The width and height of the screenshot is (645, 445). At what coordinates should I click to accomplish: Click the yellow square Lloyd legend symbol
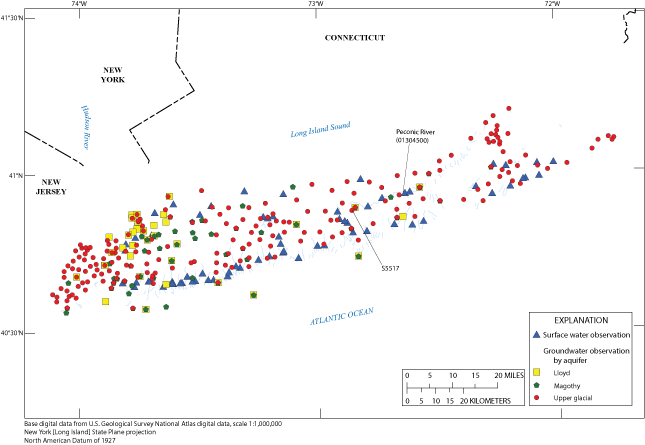(x=536, y=369)
